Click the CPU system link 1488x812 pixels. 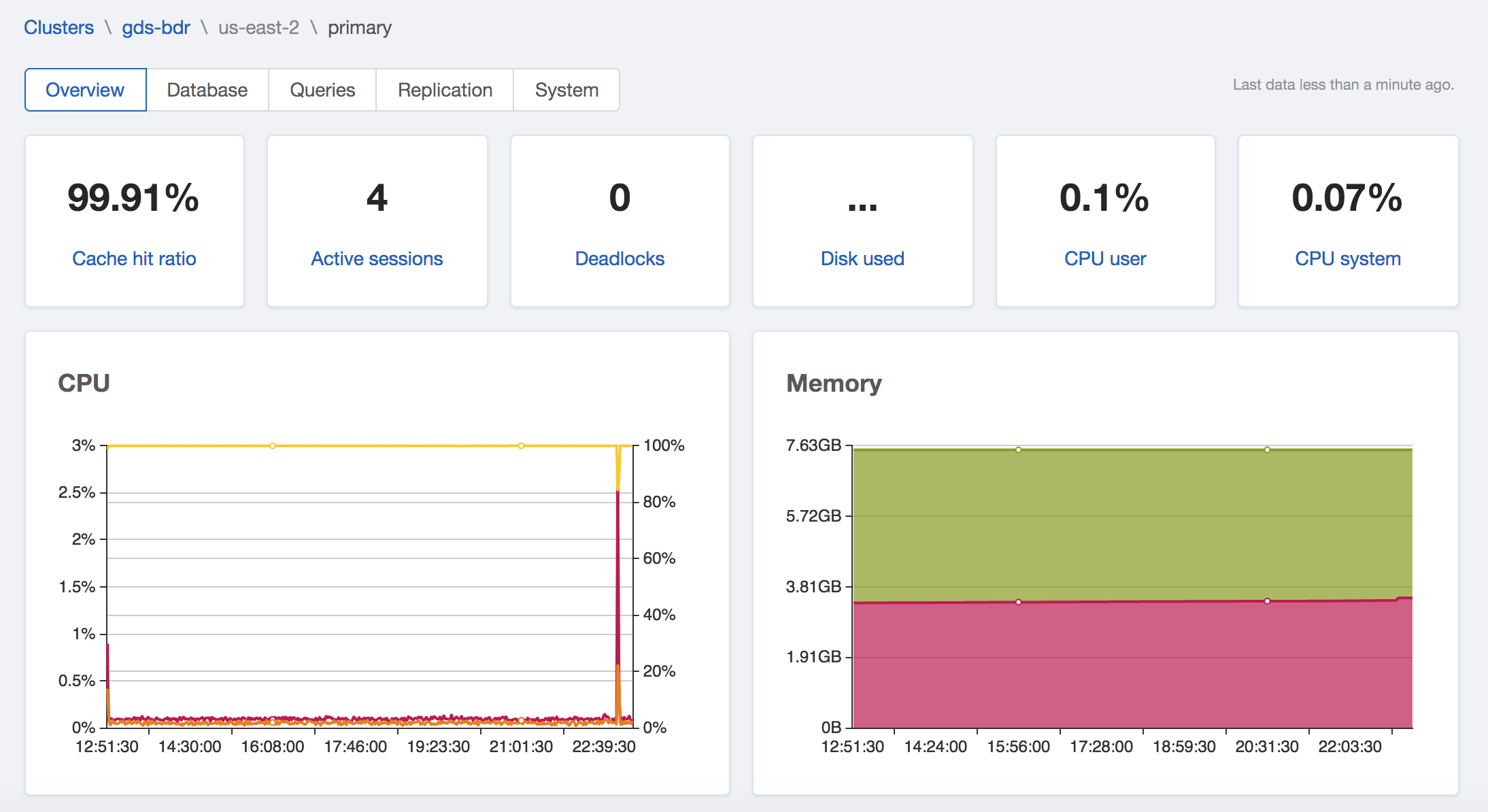coord(1348,258)
